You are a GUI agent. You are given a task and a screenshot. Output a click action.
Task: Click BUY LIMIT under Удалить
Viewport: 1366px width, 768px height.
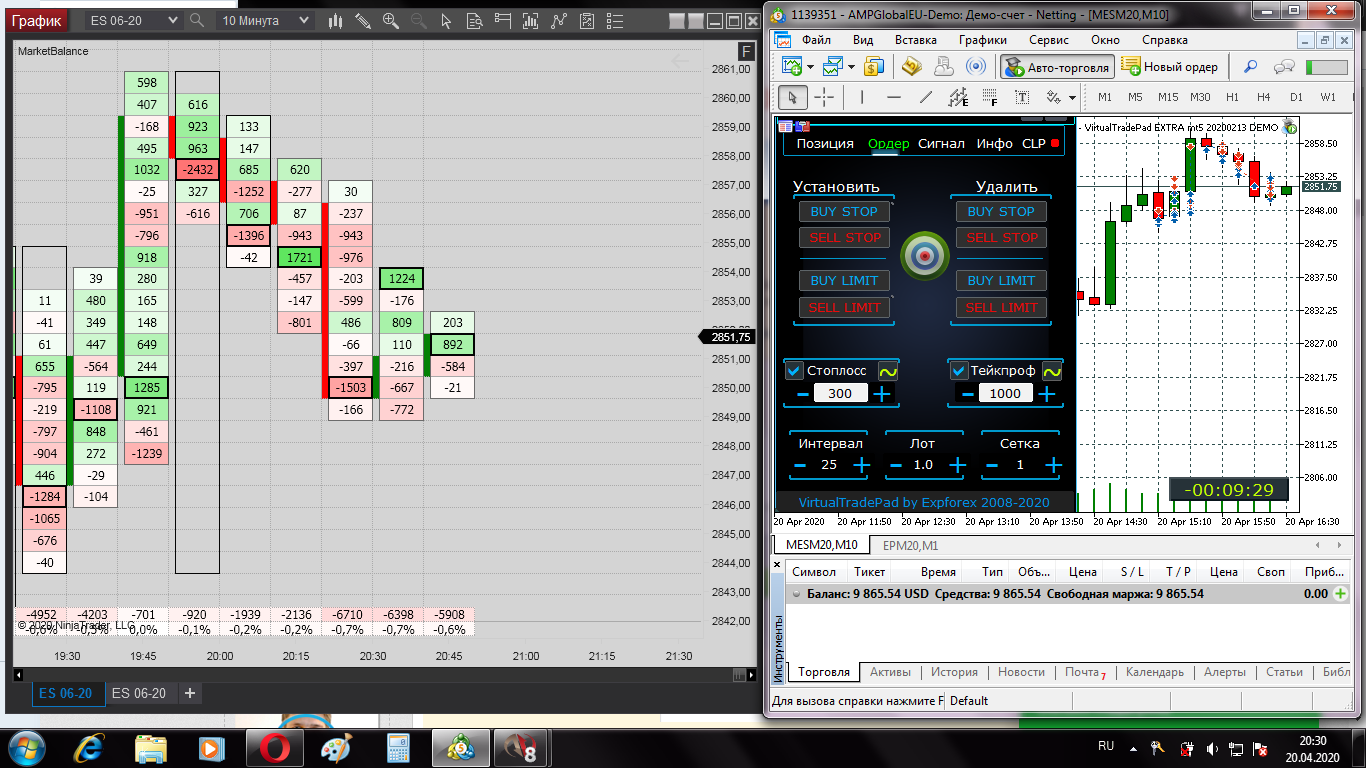click(1001, 280)
